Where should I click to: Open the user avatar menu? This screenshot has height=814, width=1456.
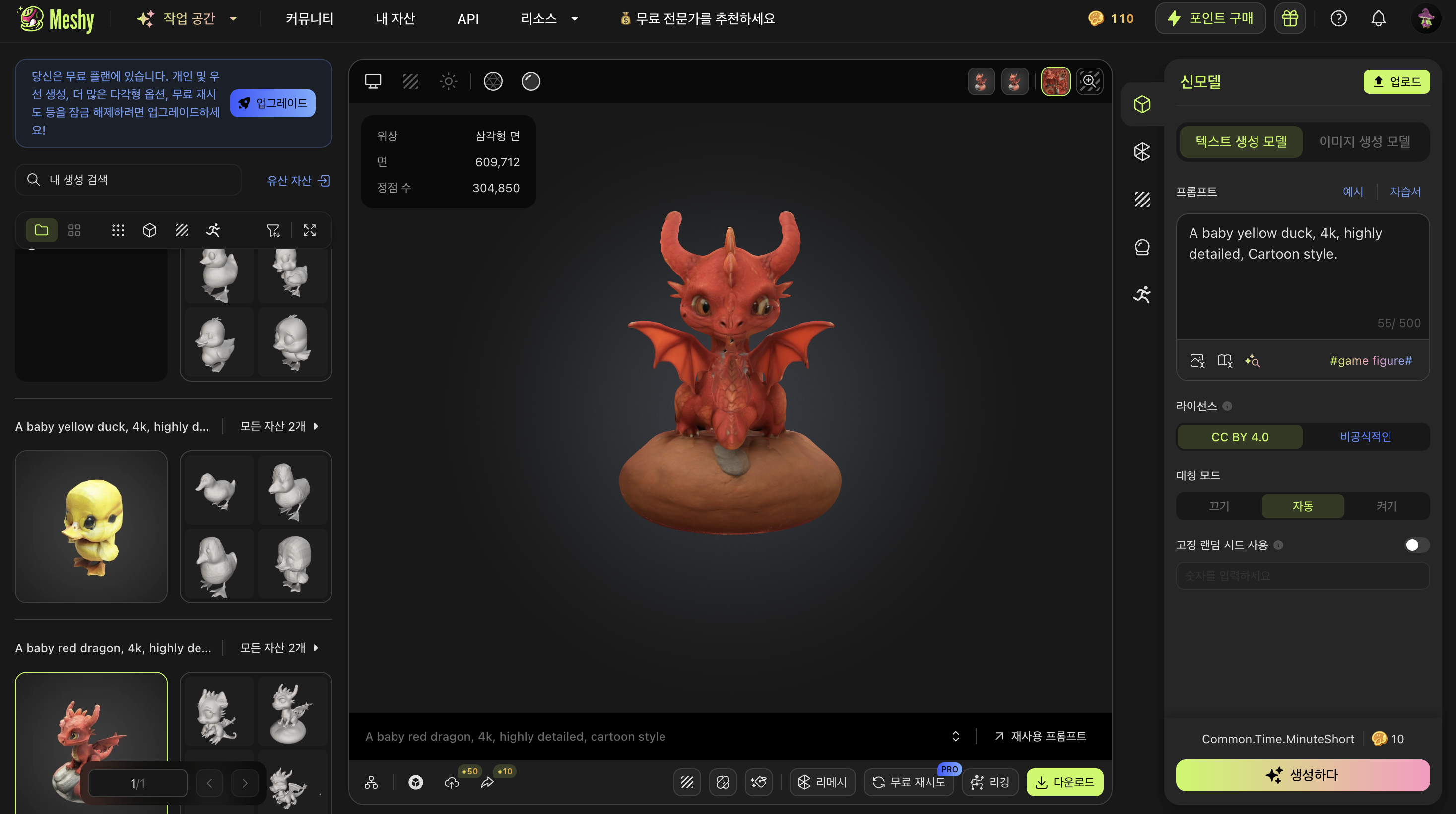point(1426,19)
